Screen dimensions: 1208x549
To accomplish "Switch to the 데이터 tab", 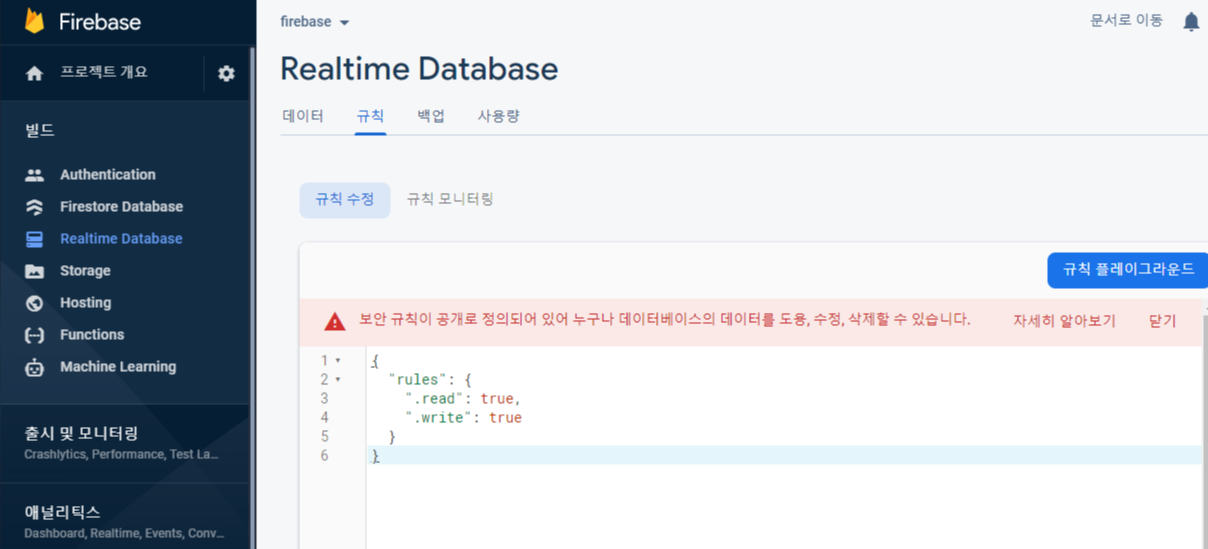I will [303, 116].
